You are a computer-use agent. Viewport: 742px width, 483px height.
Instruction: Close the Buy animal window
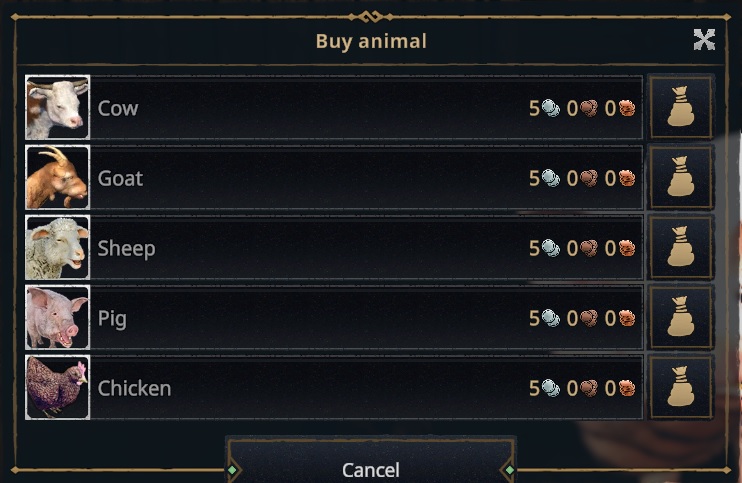(704, 40)
